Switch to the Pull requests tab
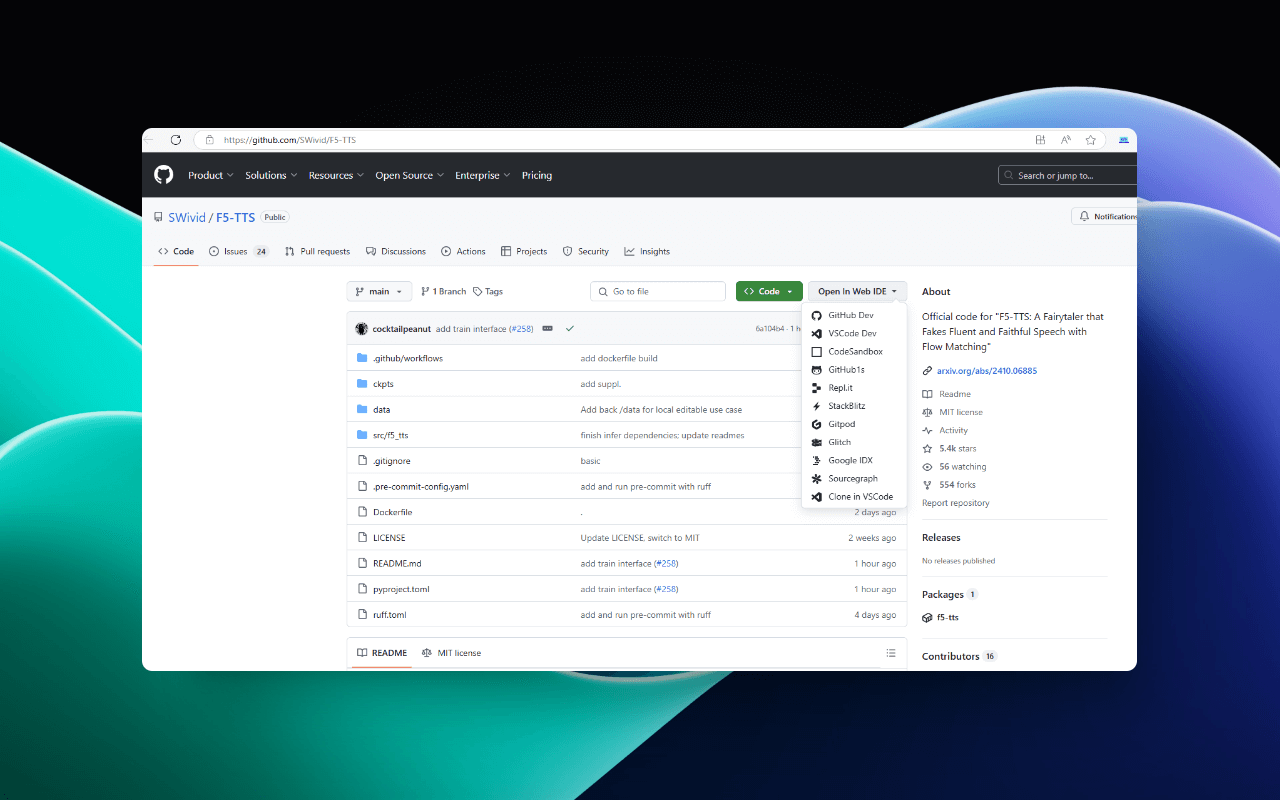Screen dimensions: 1280x800 (317, 251)
